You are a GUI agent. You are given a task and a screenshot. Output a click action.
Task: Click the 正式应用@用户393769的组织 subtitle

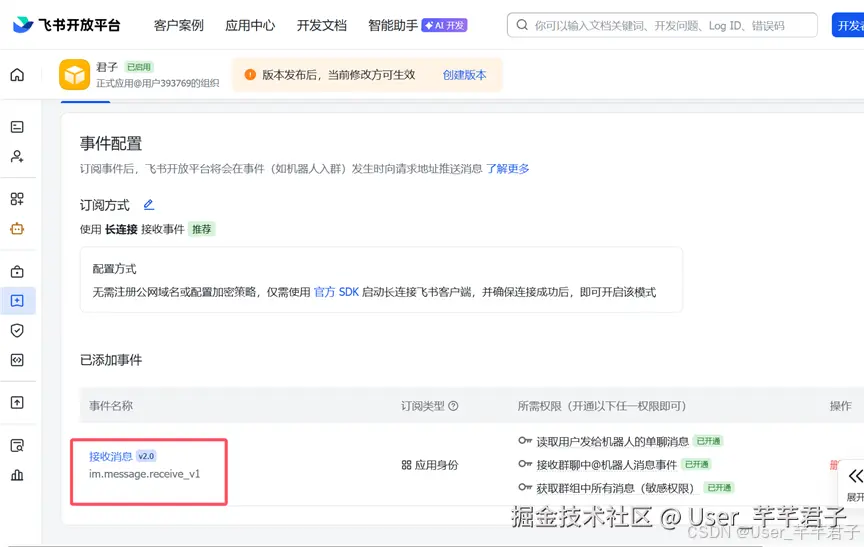pos(158,83)
